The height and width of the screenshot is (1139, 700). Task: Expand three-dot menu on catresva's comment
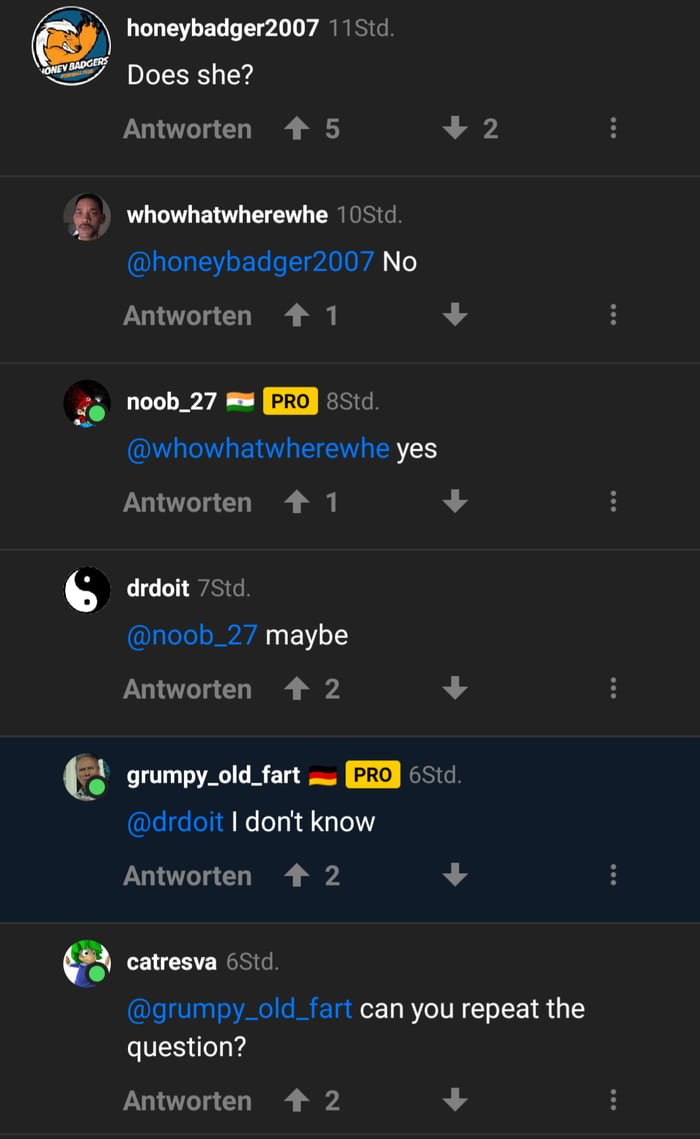point(613,1101)
